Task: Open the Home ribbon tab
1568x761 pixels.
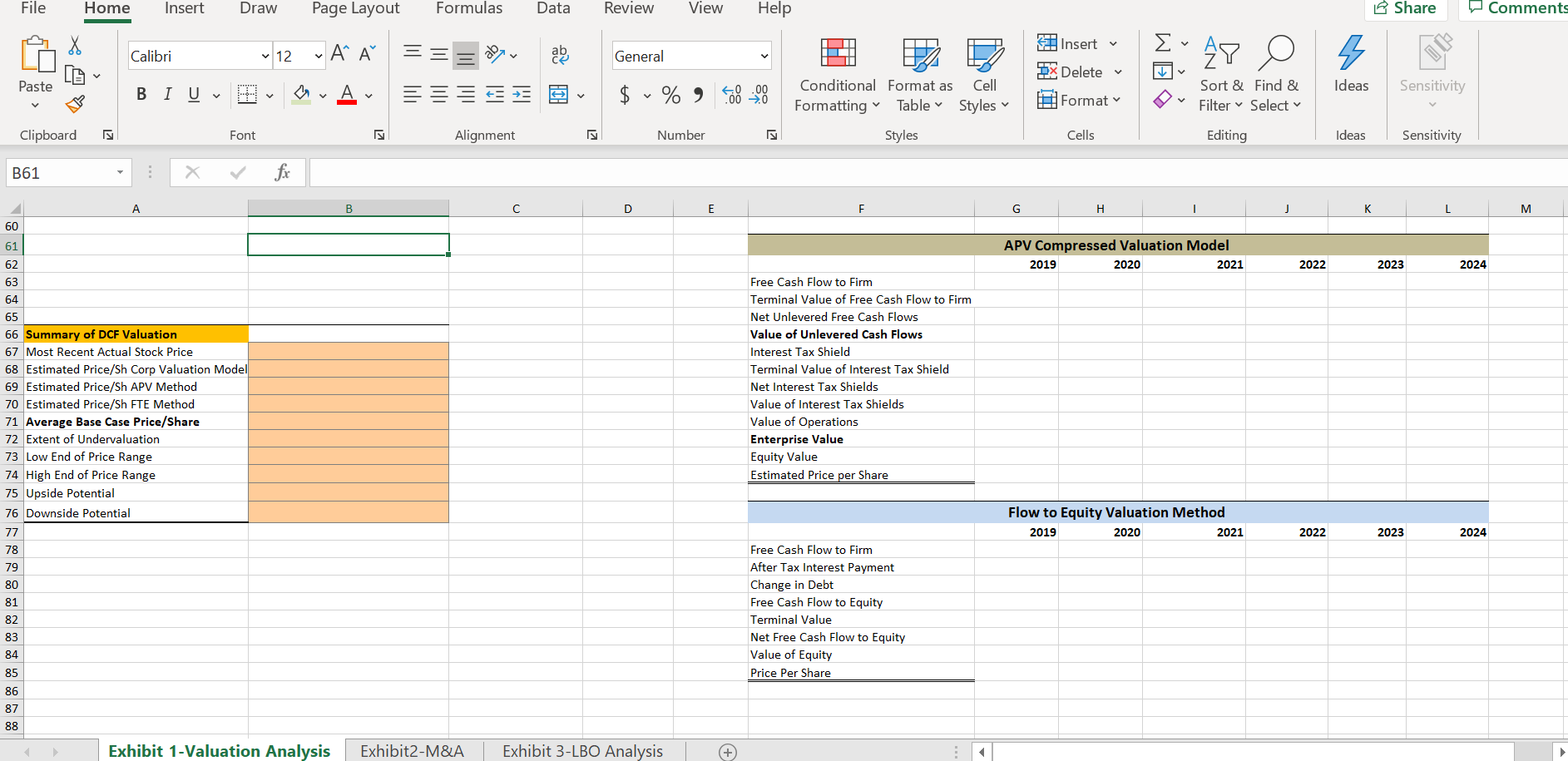Action: [107, 9]
